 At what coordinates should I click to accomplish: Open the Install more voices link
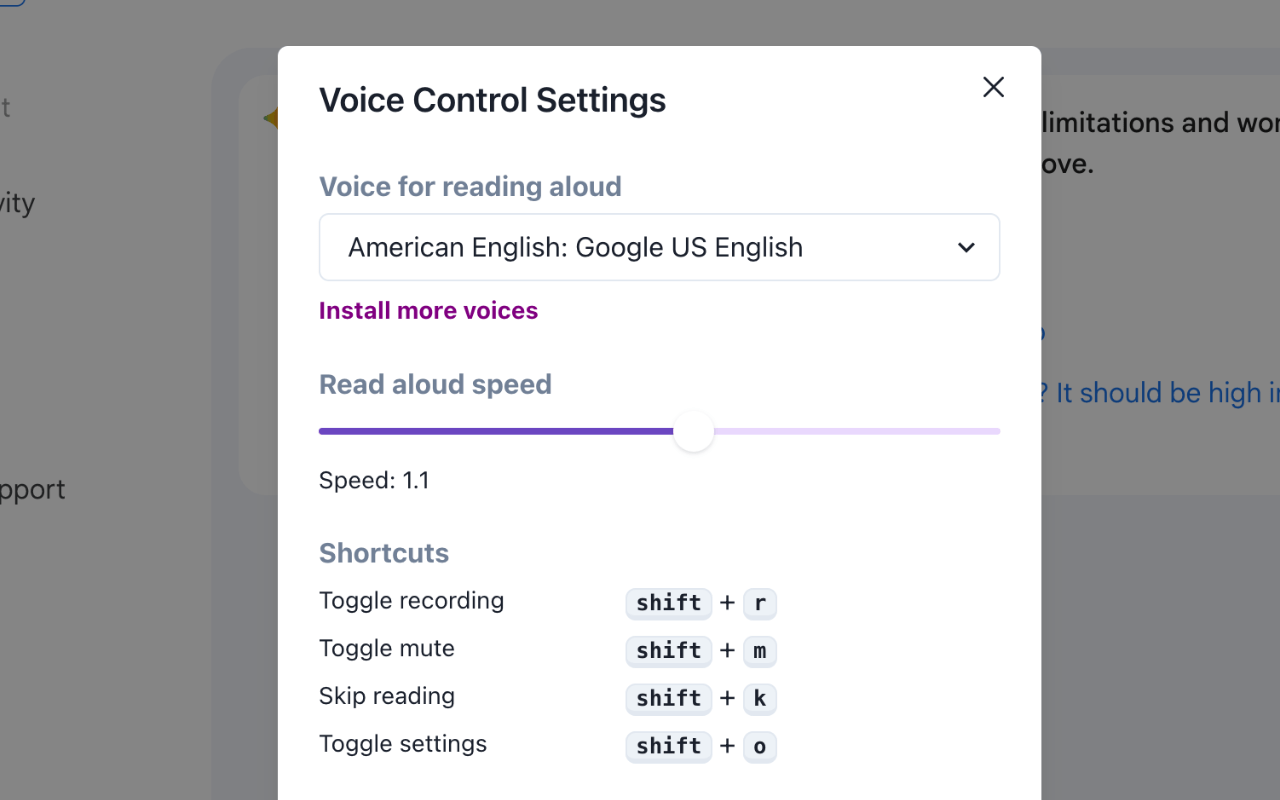[x=428, y=310]
